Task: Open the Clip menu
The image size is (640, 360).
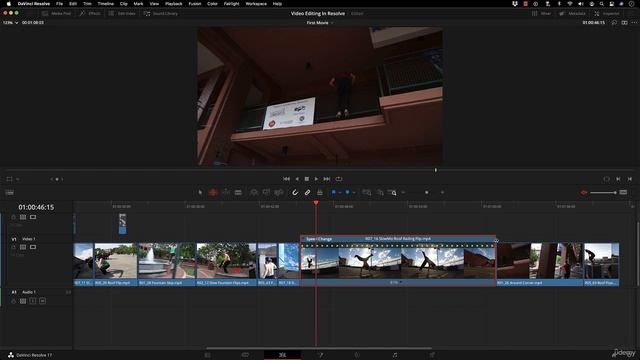Action: [124, 4]
